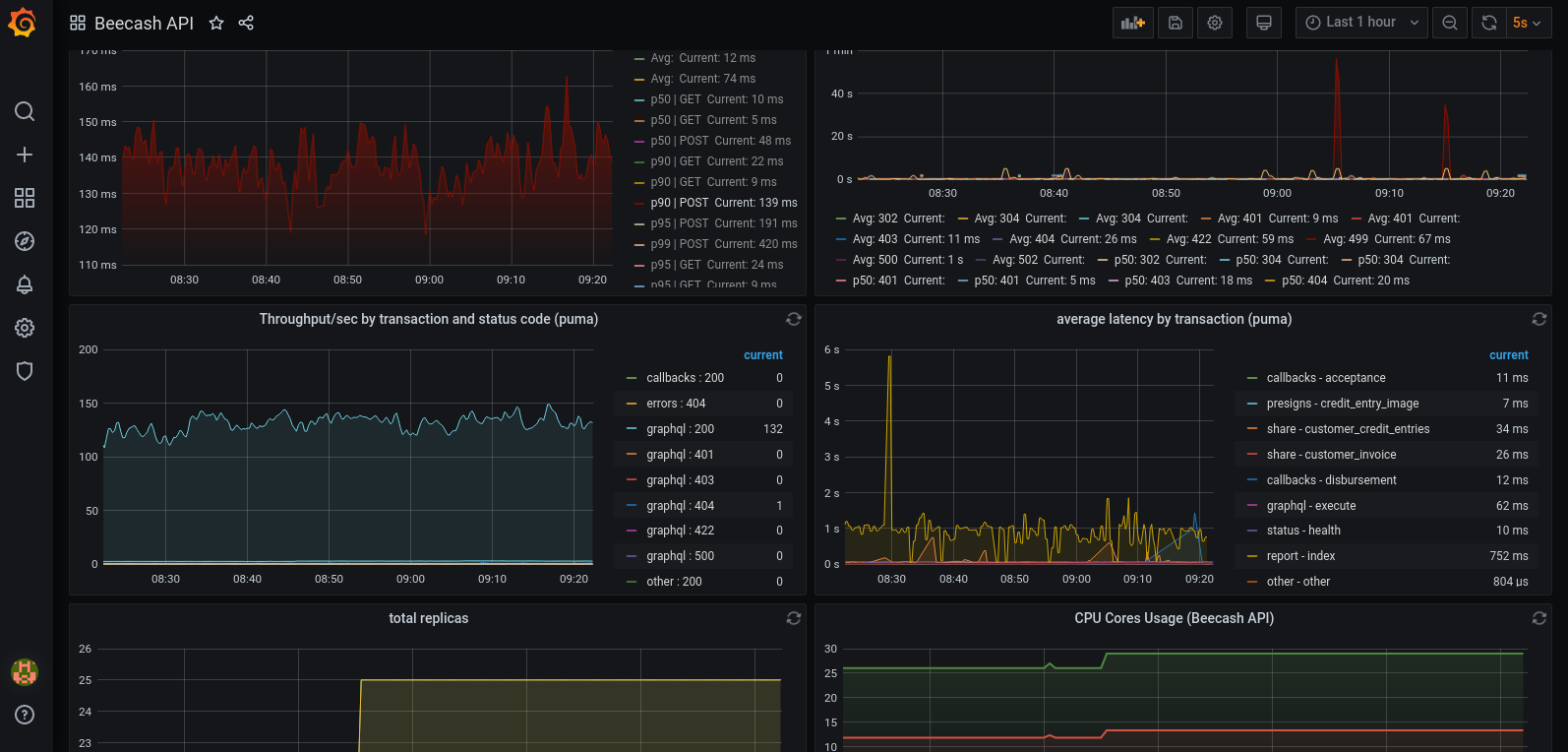Sort latency legend by current column
Screen dimensions: 1568x752
click(1509, 355)
